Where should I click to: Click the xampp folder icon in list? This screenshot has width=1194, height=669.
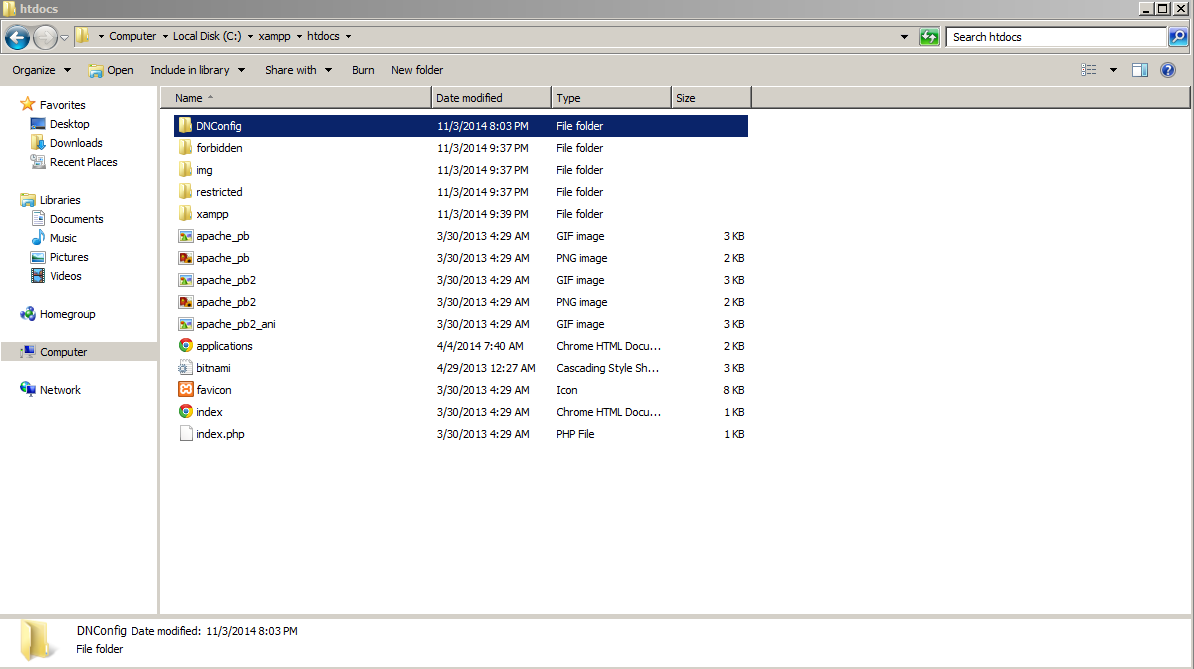click(185, 214)
